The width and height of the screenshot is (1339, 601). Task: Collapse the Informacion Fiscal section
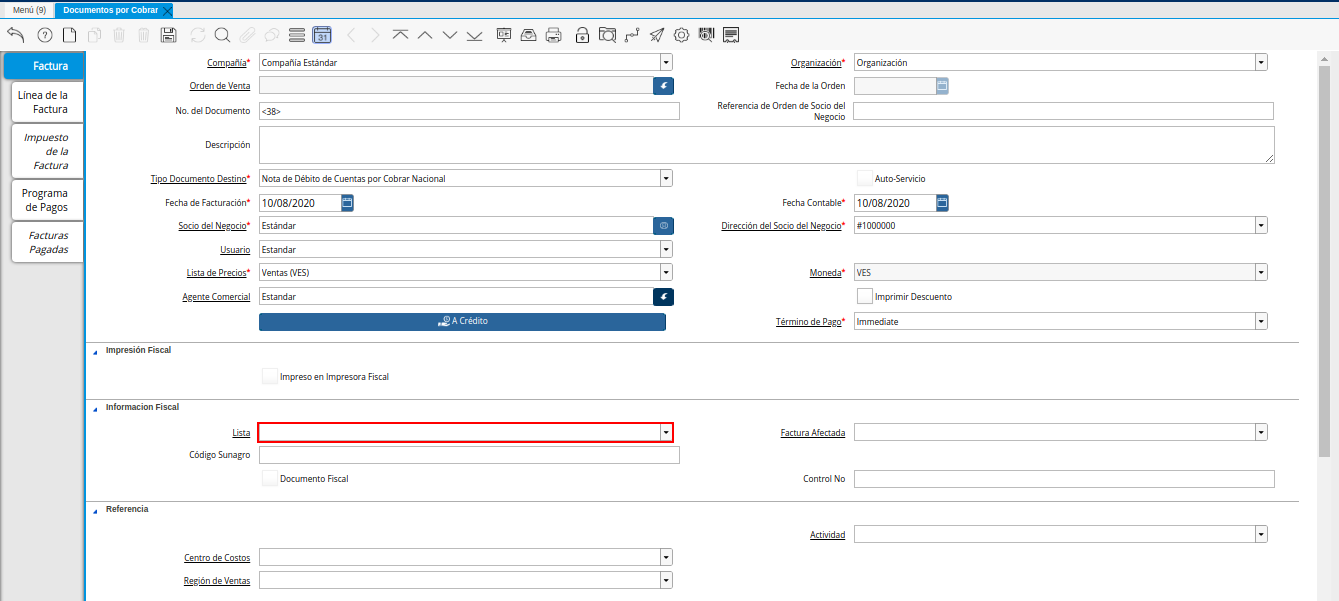click(x=96, y=408)
